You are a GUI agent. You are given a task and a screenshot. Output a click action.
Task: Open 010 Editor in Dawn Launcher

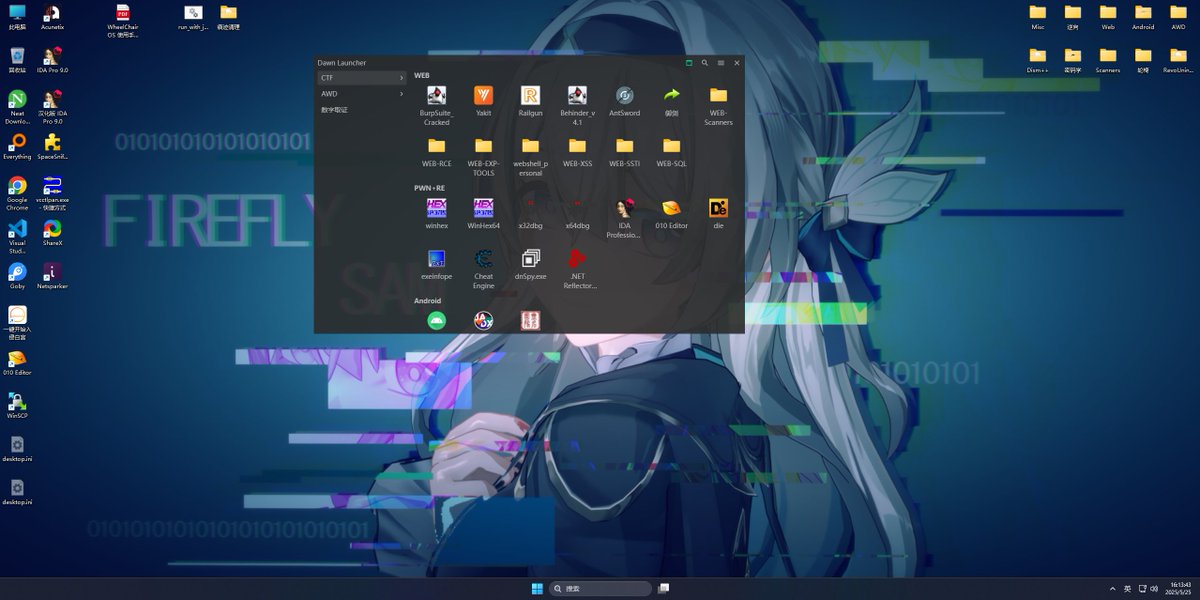[x=671, y=208]
